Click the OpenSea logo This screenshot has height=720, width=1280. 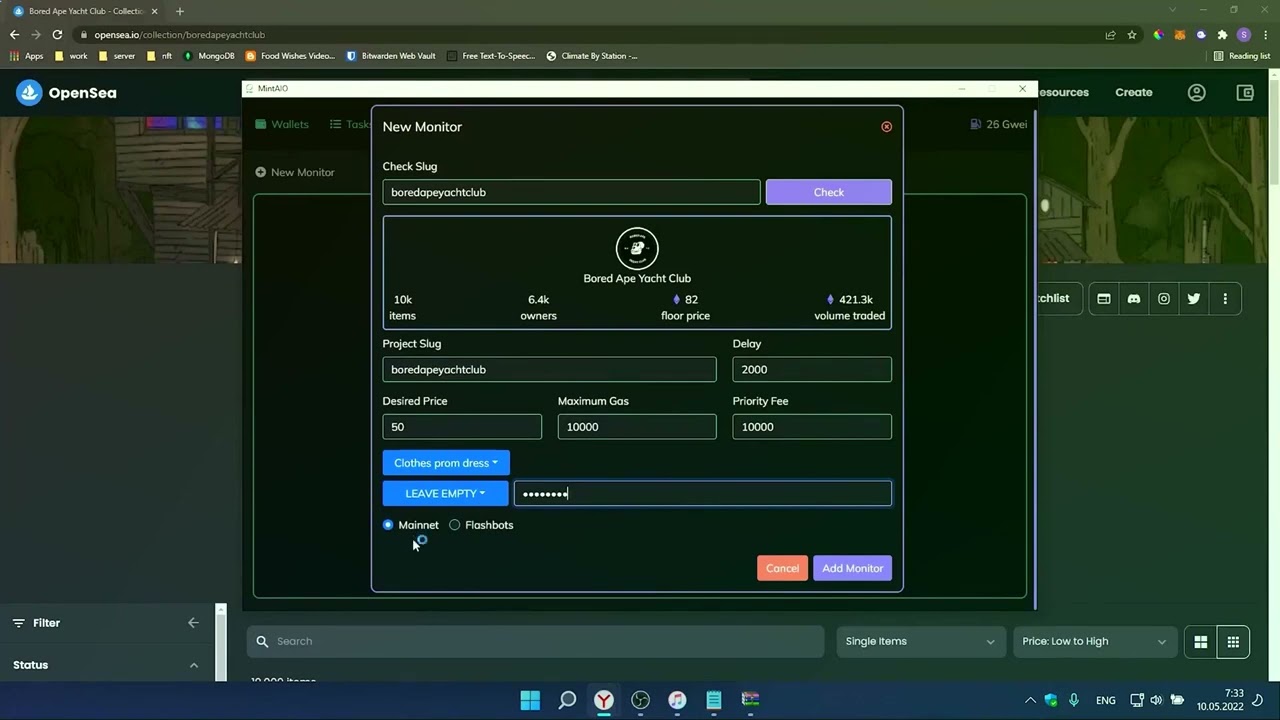pos(66,93)
